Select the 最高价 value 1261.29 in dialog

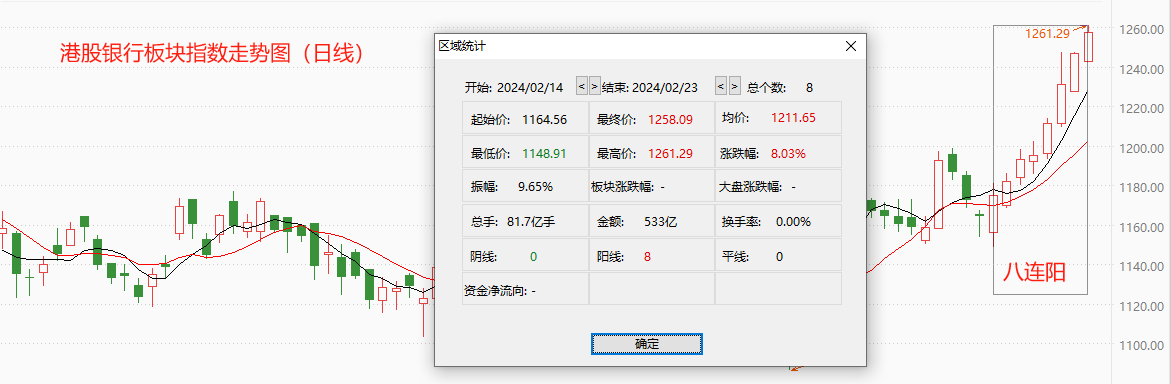pyautogui.click(x=671, y=153)
